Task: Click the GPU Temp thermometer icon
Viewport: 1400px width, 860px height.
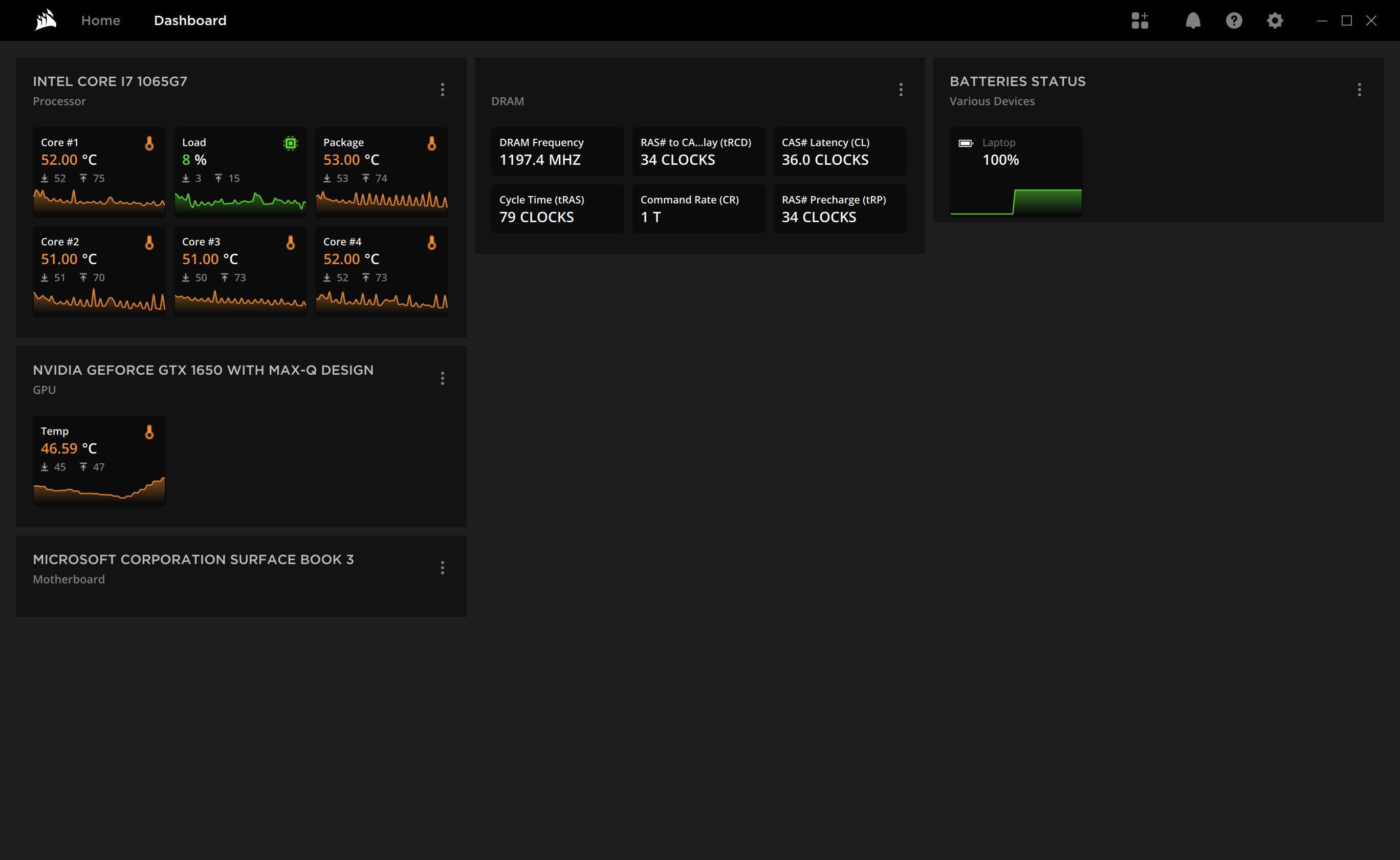Action: click(149, 432)
